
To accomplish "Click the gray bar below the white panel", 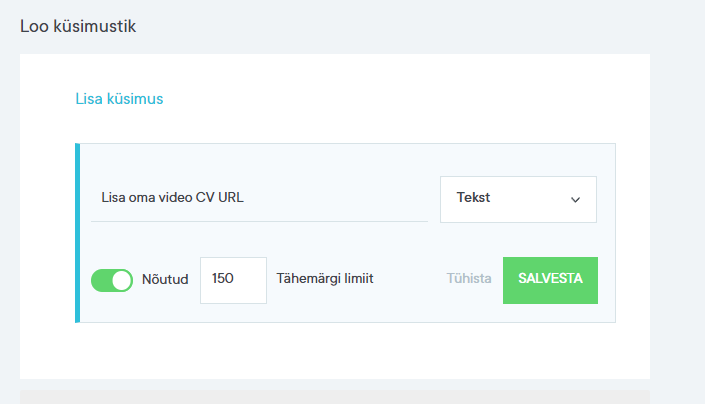I will pyautogui.click(x=334, y=397).
